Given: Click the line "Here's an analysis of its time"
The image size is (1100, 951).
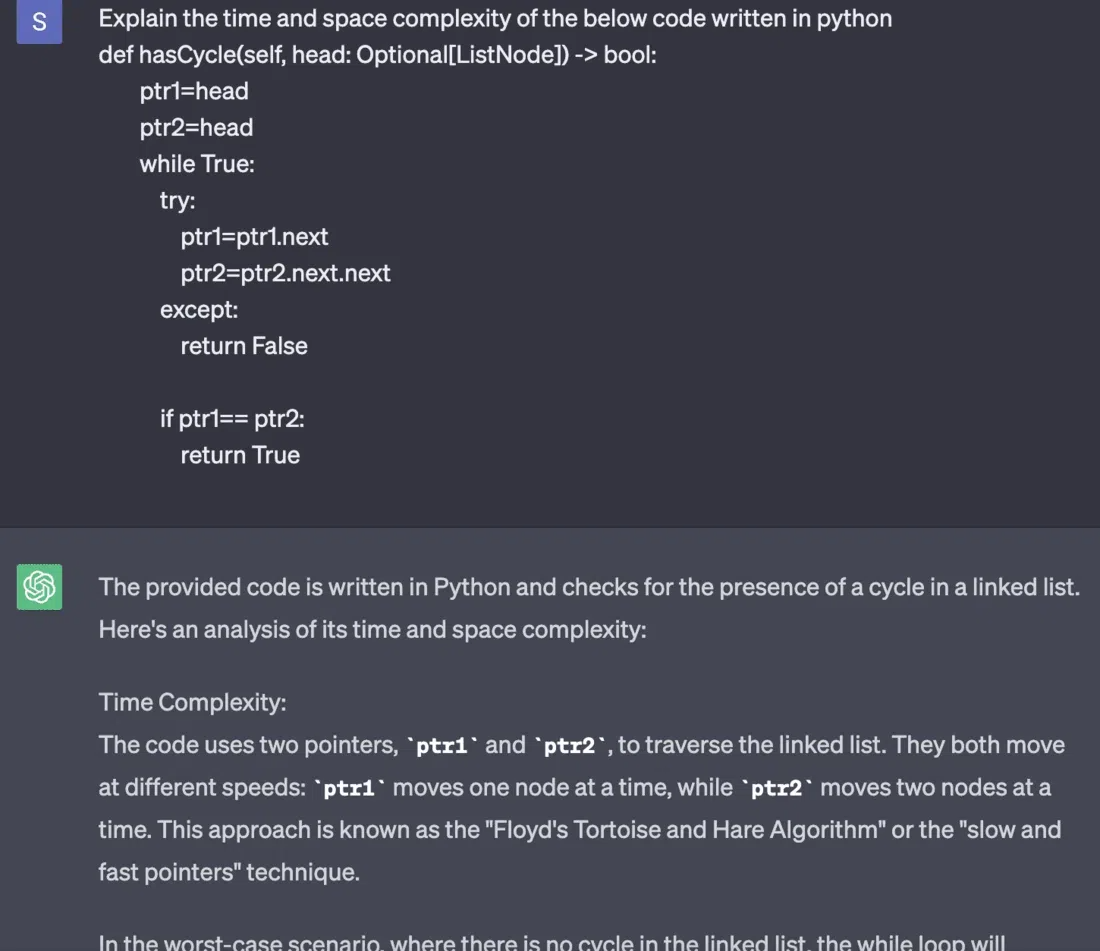Looking at the screenshot, I should click(372, 630).
